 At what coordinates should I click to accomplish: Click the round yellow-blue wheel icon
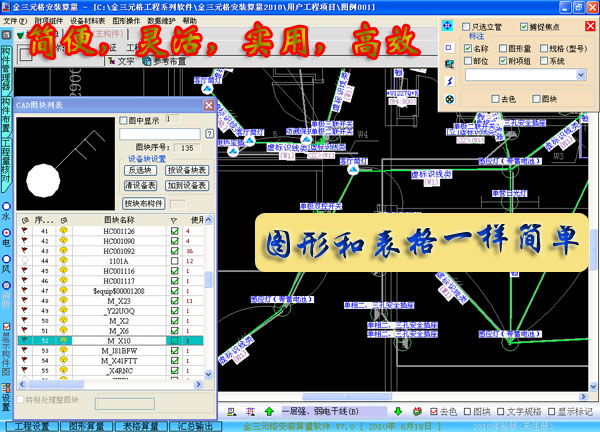[449, 99]
